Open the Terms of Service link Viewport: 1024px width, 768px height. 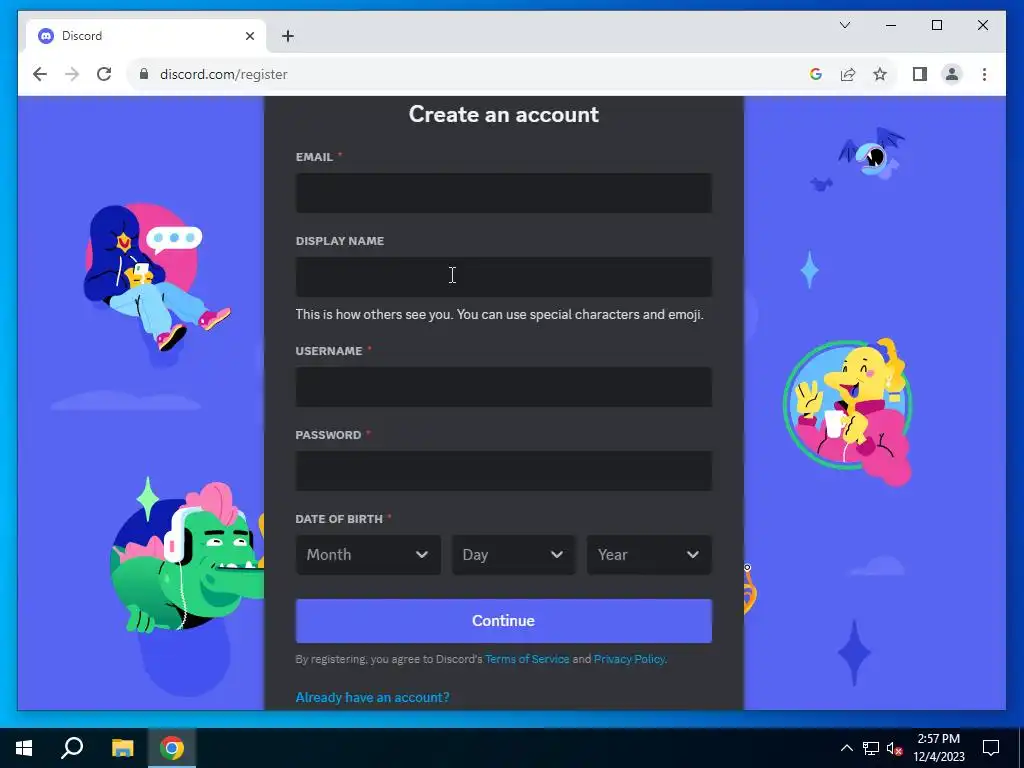(x=527, y=659)
